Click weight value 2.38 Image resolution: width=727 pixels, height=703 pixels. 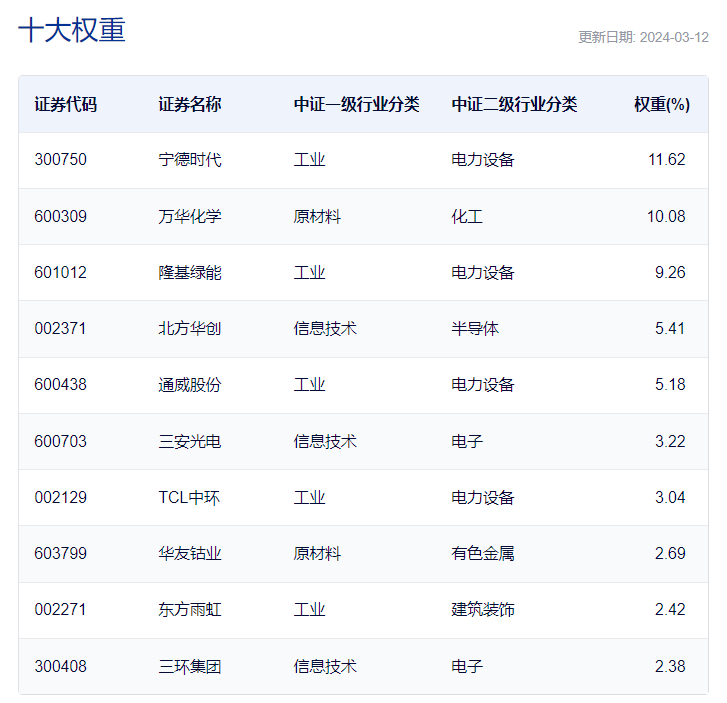[670, 666]
